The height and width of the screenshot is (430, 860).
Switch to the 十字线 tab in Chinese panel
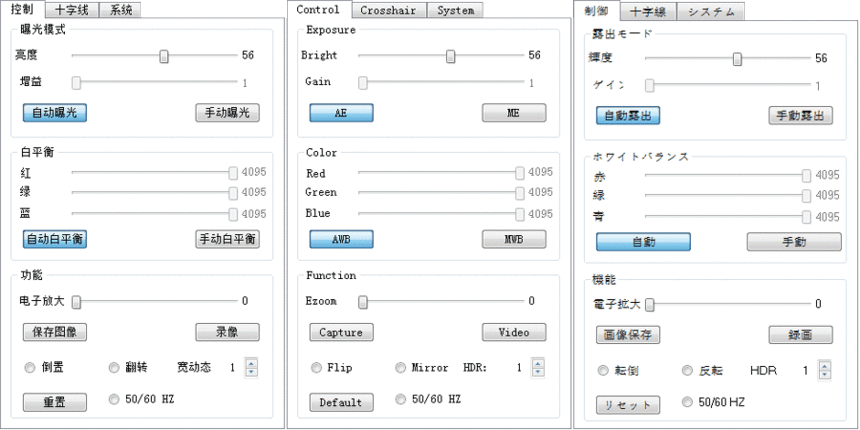pyautogui.click(x=72, y=10)
